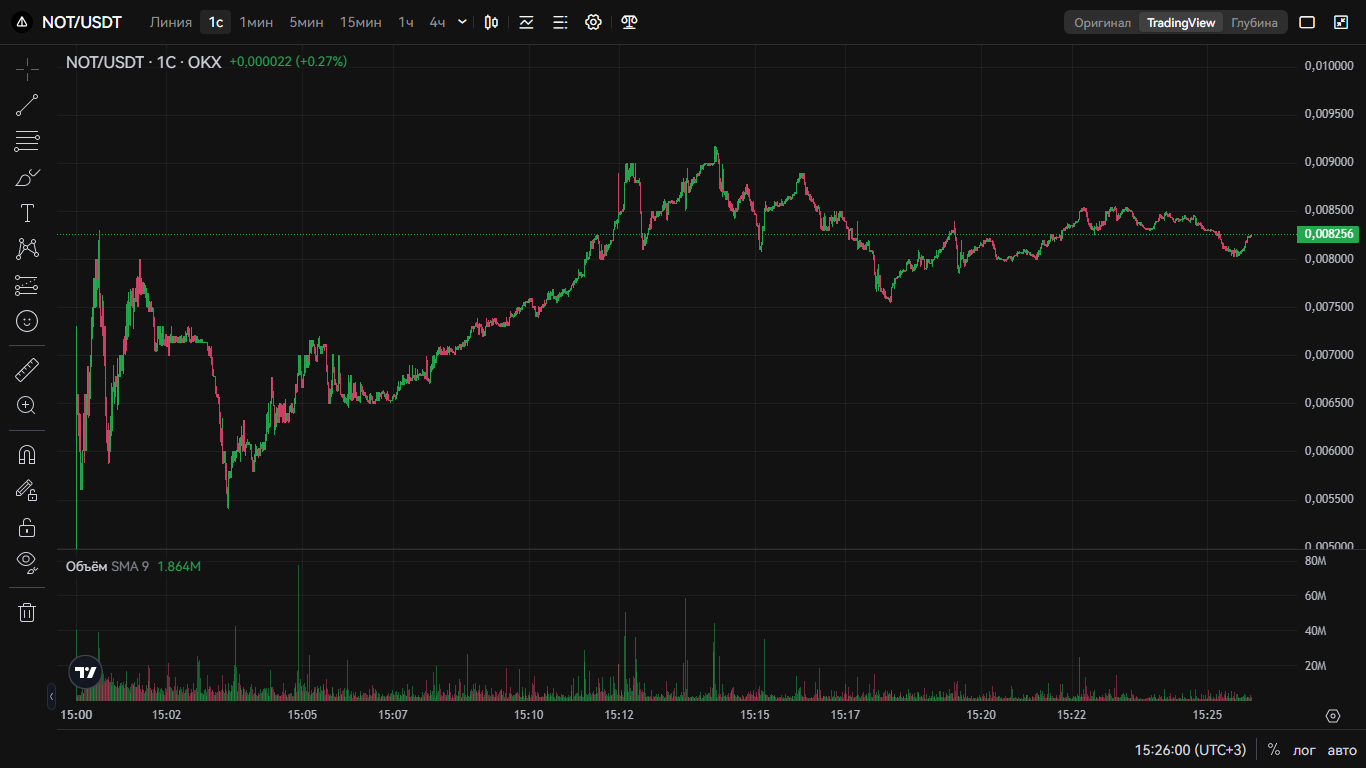Open the emoji icons tool
1366x768 pixels.
27,321
